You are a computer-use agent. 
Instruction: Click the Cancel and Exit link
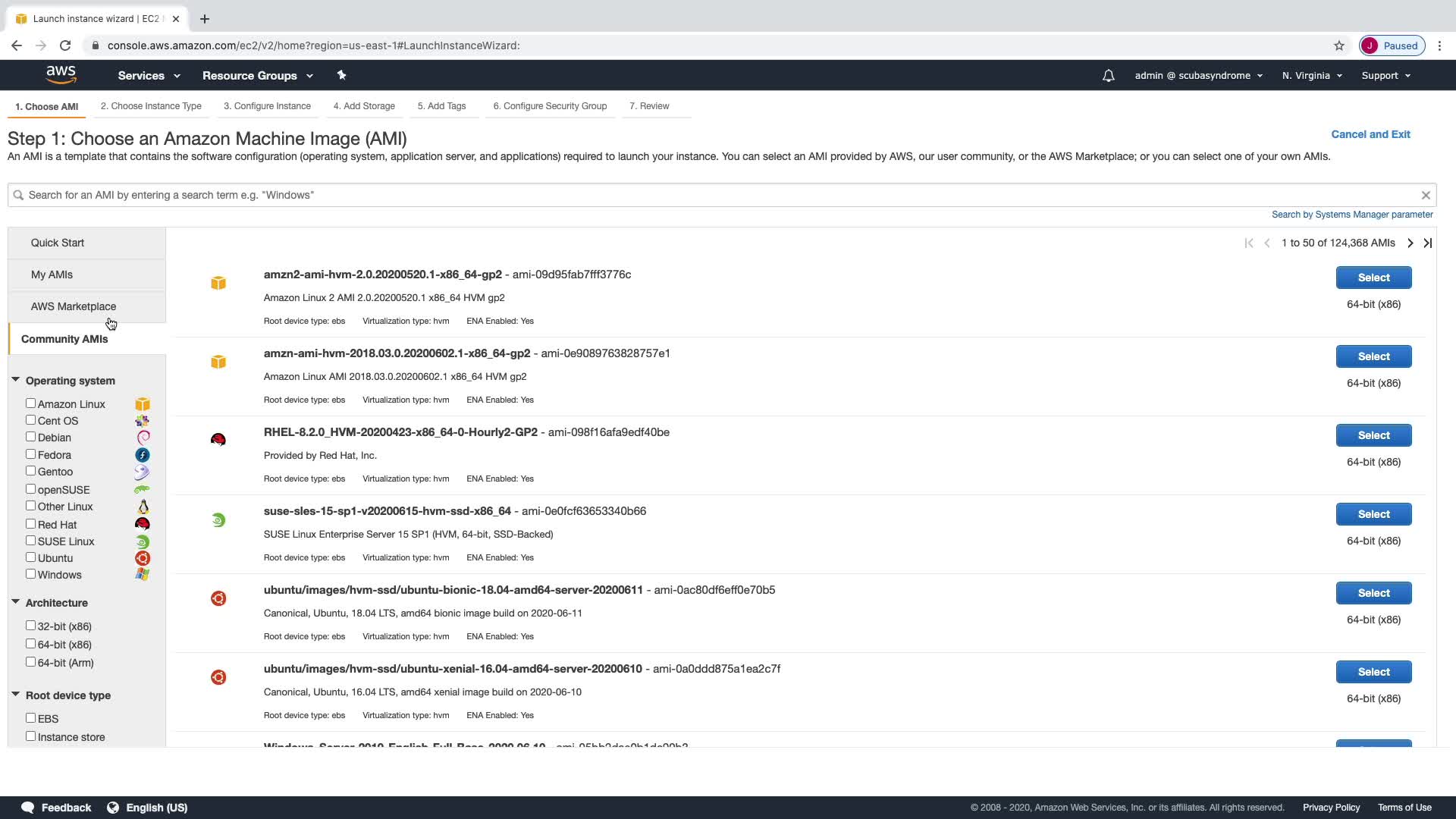click(x=1370, y=134)
